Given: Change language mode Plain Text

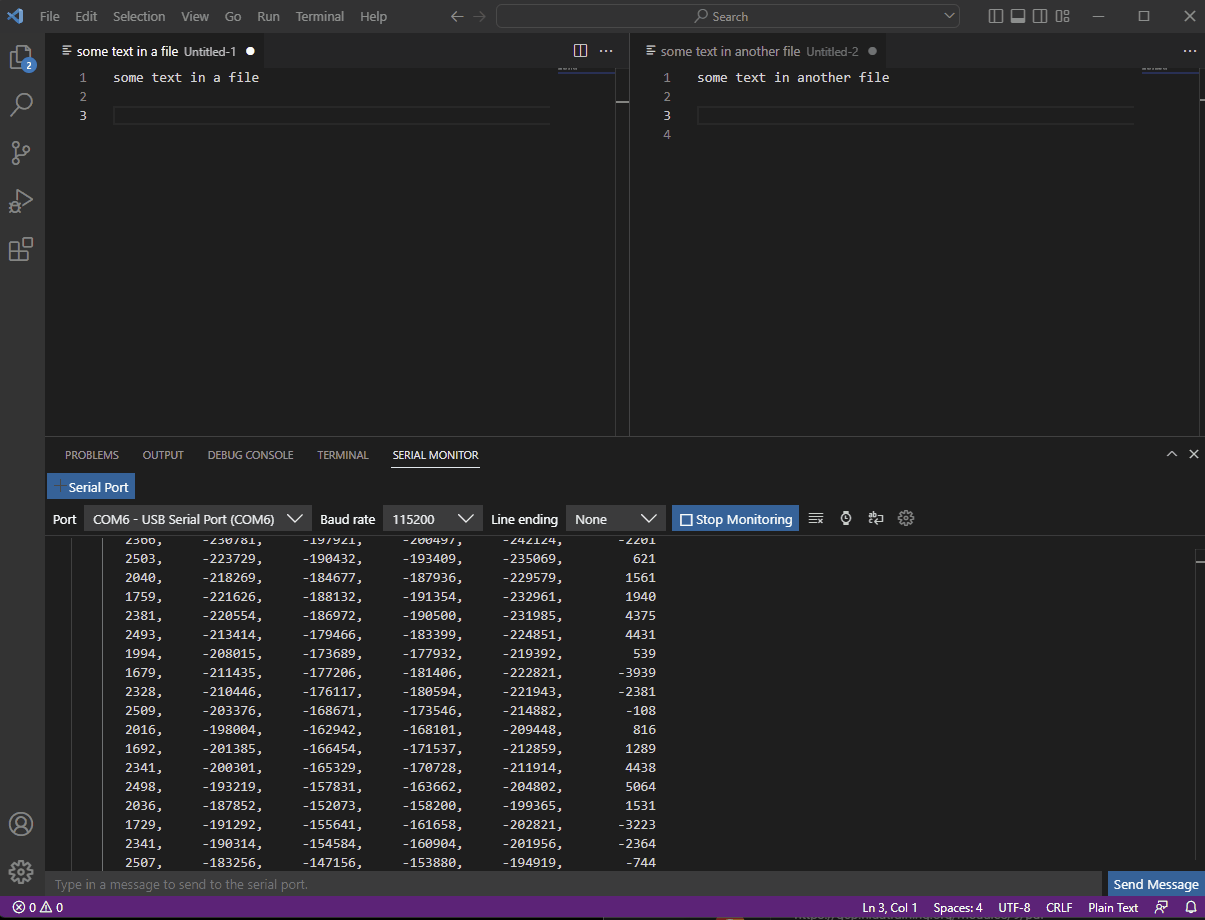Looking at the screenshot, I should click(x=1113, y=908).
